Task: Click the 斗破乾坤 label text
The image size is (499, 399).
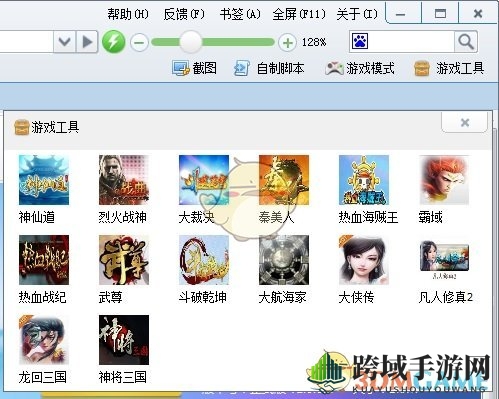Action: pyautogui.click(x=203, y=297)
